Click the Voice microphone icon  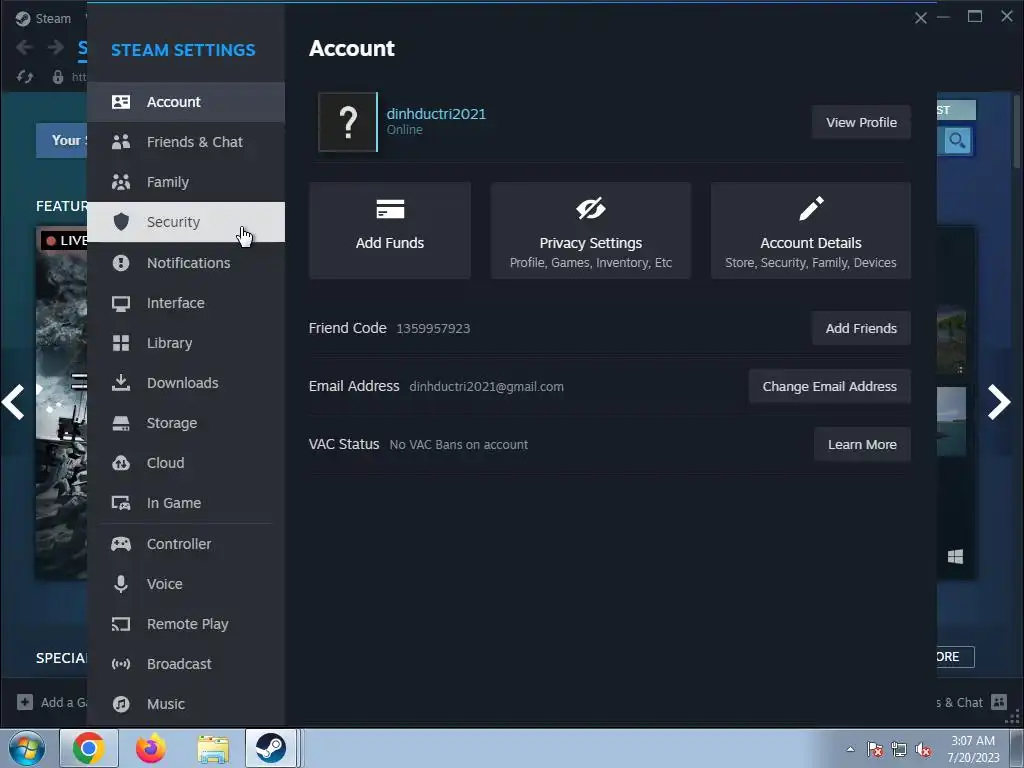coord(121,584)
